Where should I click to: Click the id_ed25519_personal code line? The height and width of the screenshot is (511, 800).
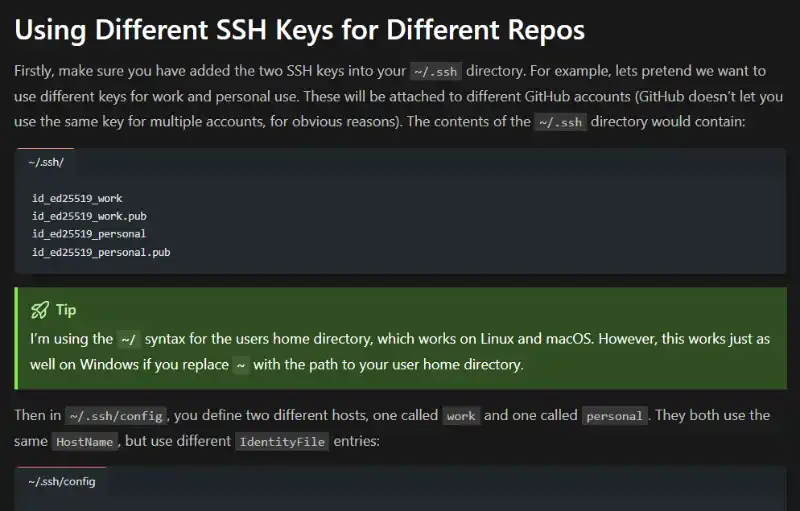point(89,234)
